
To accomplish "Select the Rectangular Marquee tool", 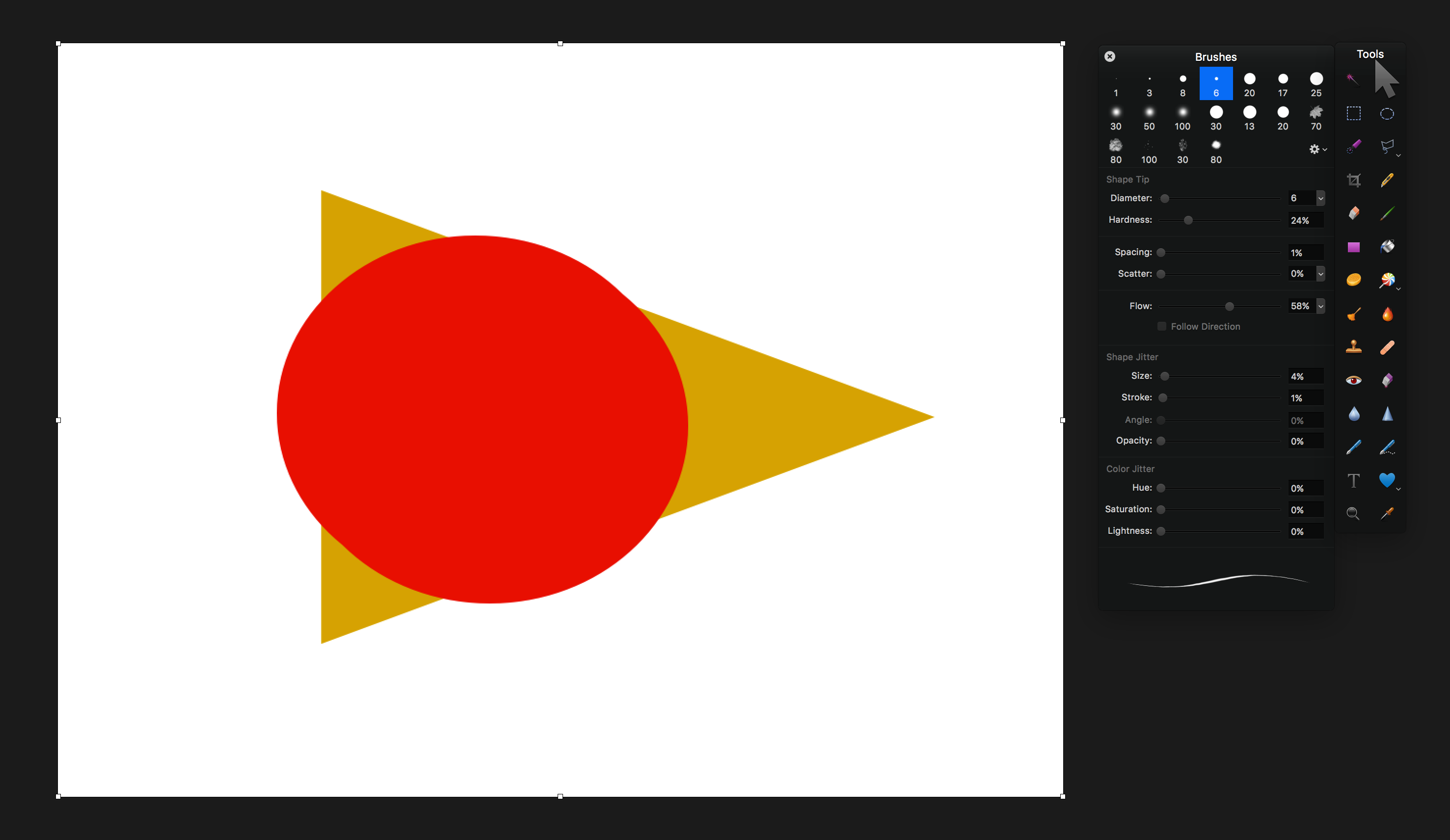I will click(x=1353, y=113).
